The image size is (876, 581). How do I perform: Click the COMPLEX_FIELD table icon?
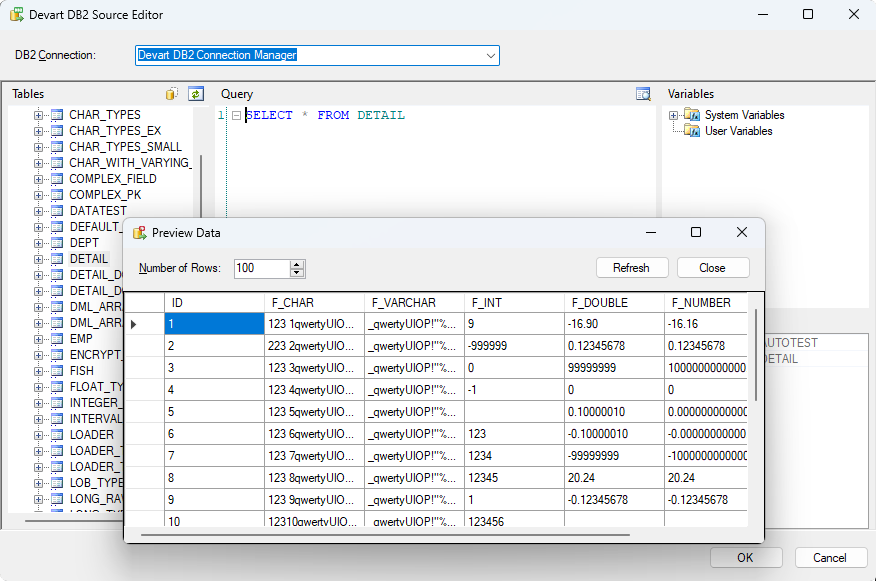pyautogui.click(x=57, y=179)
